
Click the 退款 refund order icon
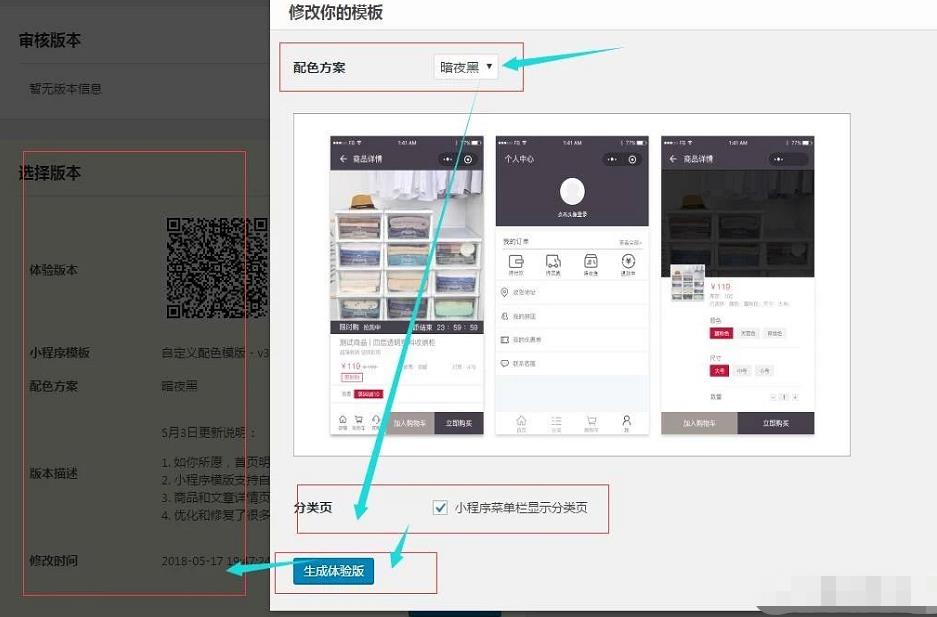(x=626, y=262)
